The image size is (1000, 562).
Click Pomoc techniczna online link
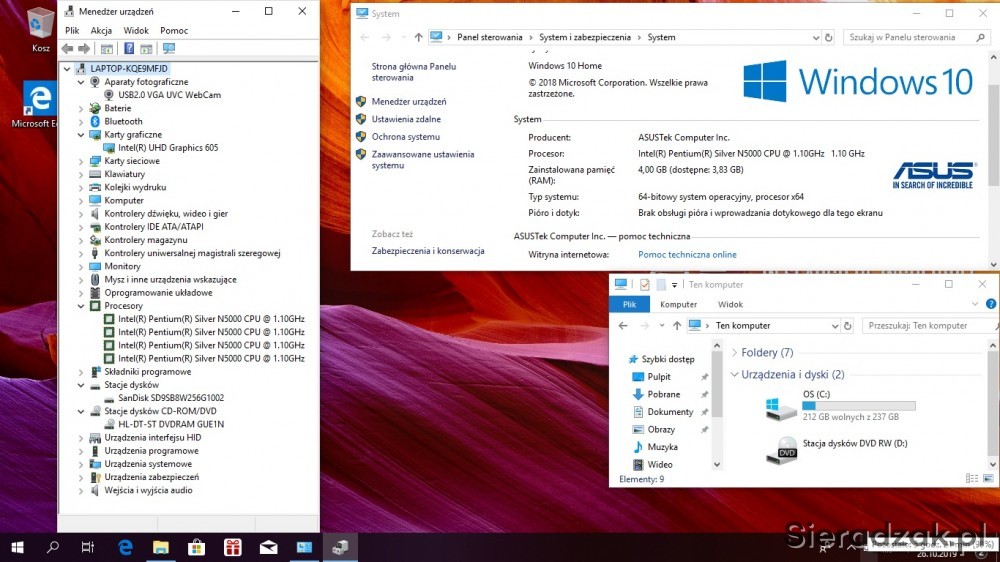click(687, 255)
